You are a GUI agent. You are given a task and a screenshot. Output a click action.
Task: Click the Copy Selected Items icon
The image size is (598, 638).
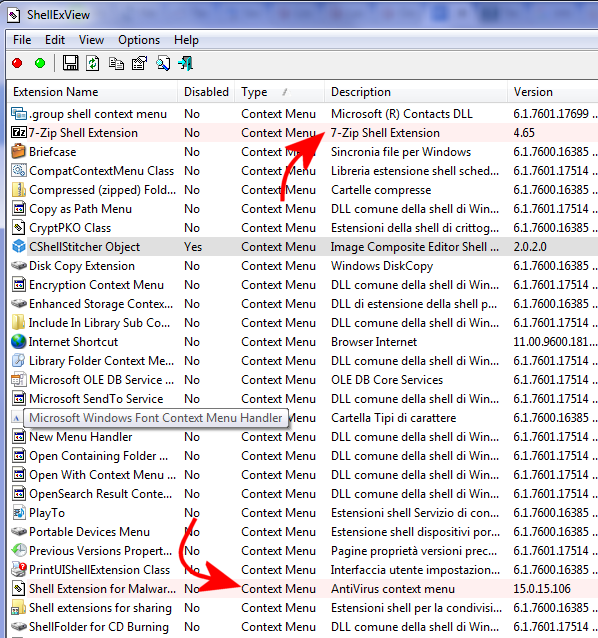coord(116,63)
